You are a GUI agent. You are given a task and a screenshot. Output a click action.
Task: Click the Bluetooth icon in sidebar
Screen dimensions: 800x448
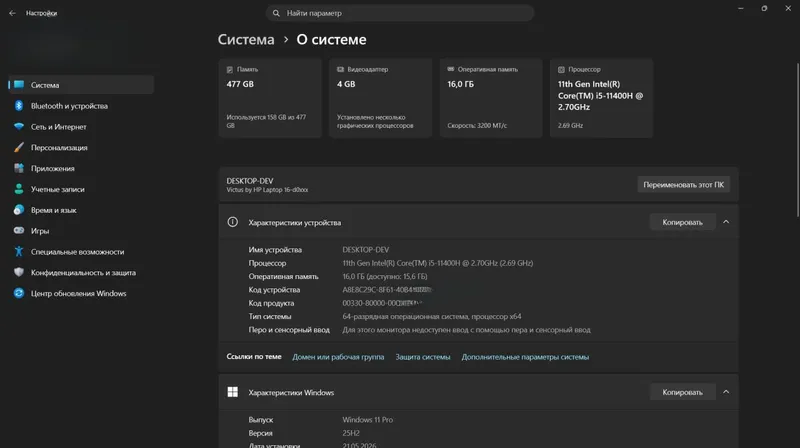click(x=19, y=106)
